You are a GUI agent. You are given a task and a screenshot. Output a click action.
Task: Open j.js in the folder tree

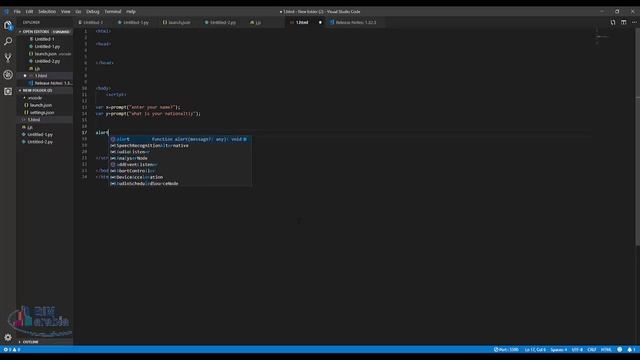[x=44, y=127]
